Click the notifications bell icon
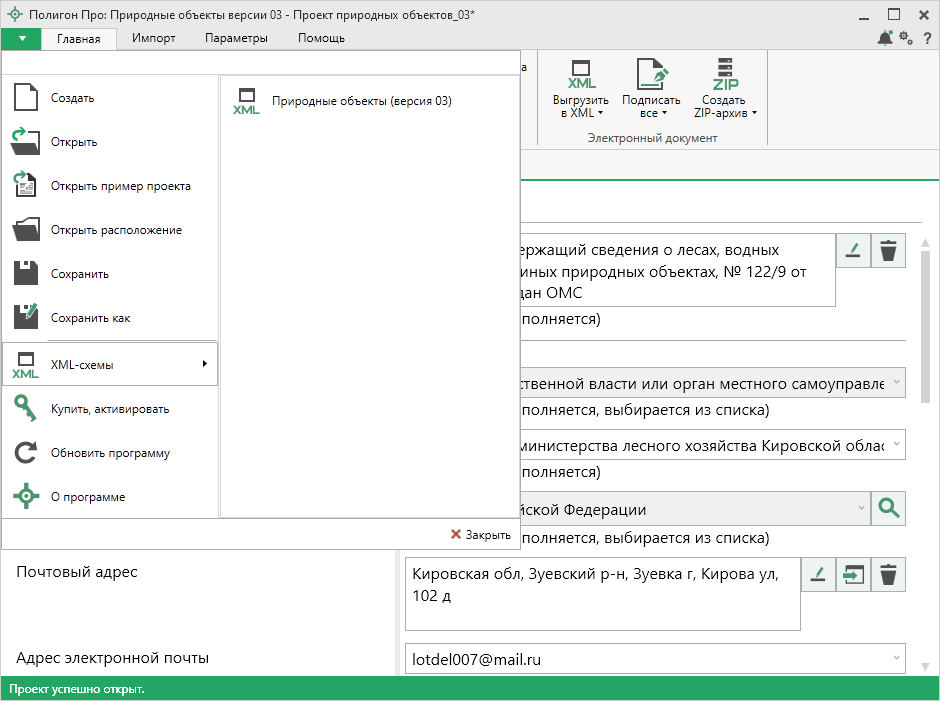Viewport: 940px width, 701px height. [885, 38]
